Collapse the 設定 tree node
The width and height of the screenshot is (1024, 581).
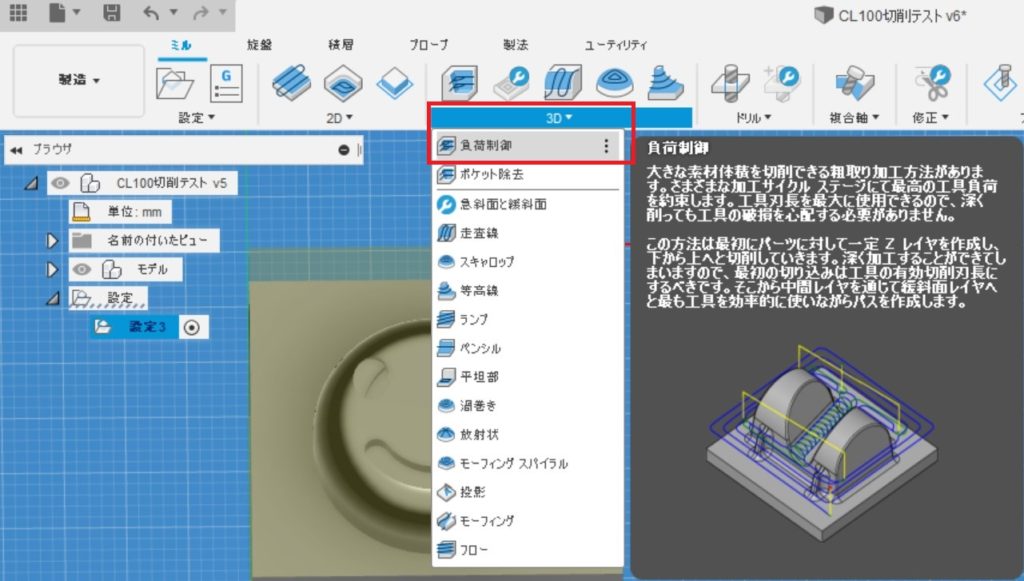(53, 298)
